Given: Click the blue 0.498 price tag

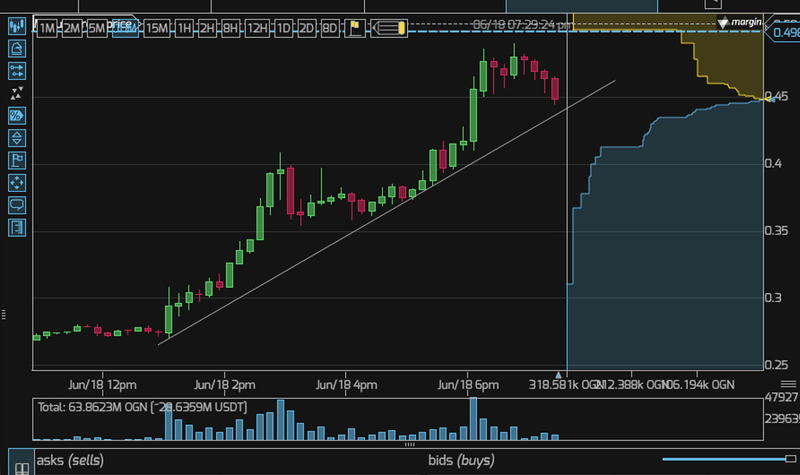Looking at the screenshot, I should [785, 33].
